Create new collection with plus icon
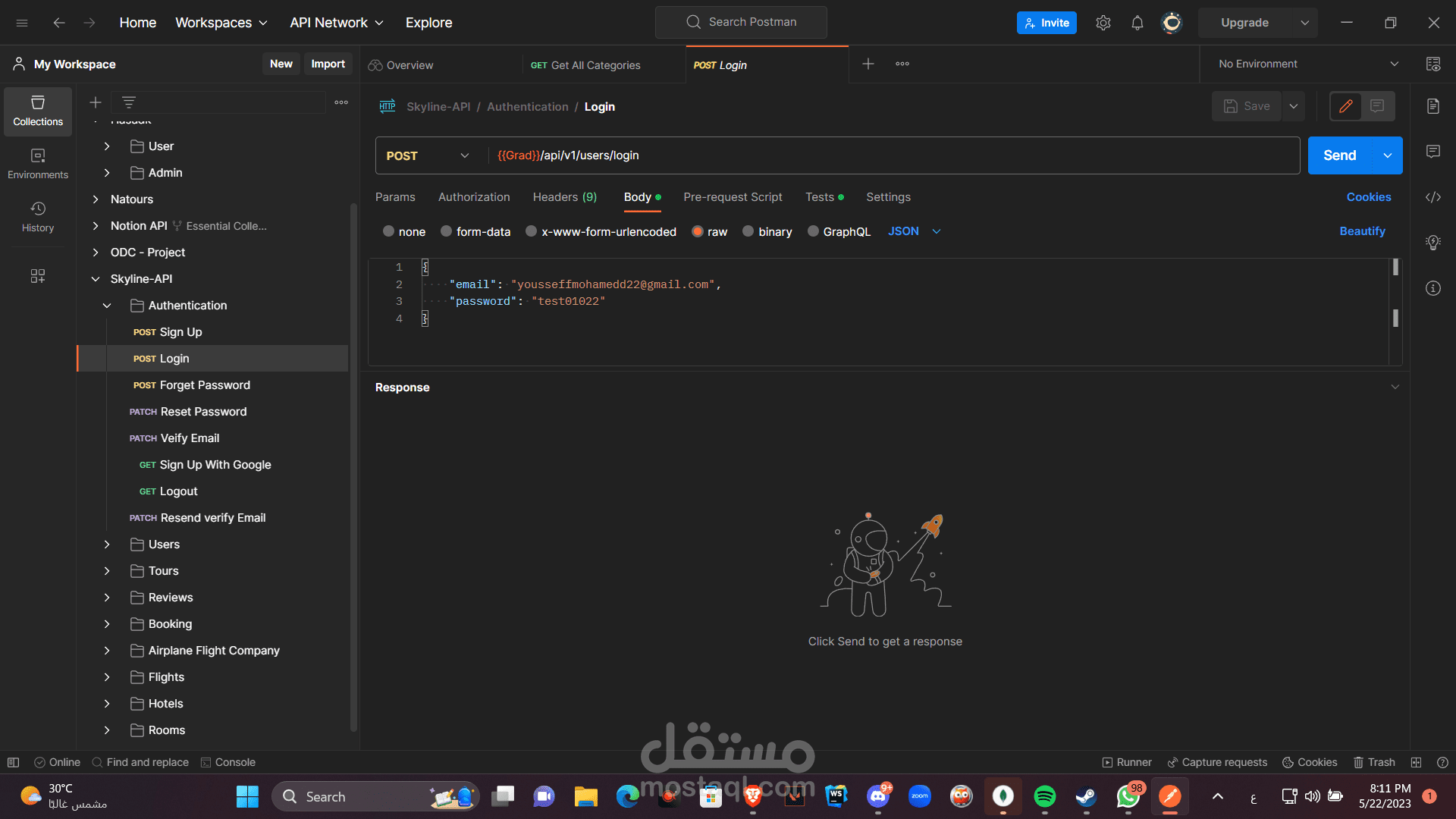This screenshot has width=1456, height=819. pos(96,102)
